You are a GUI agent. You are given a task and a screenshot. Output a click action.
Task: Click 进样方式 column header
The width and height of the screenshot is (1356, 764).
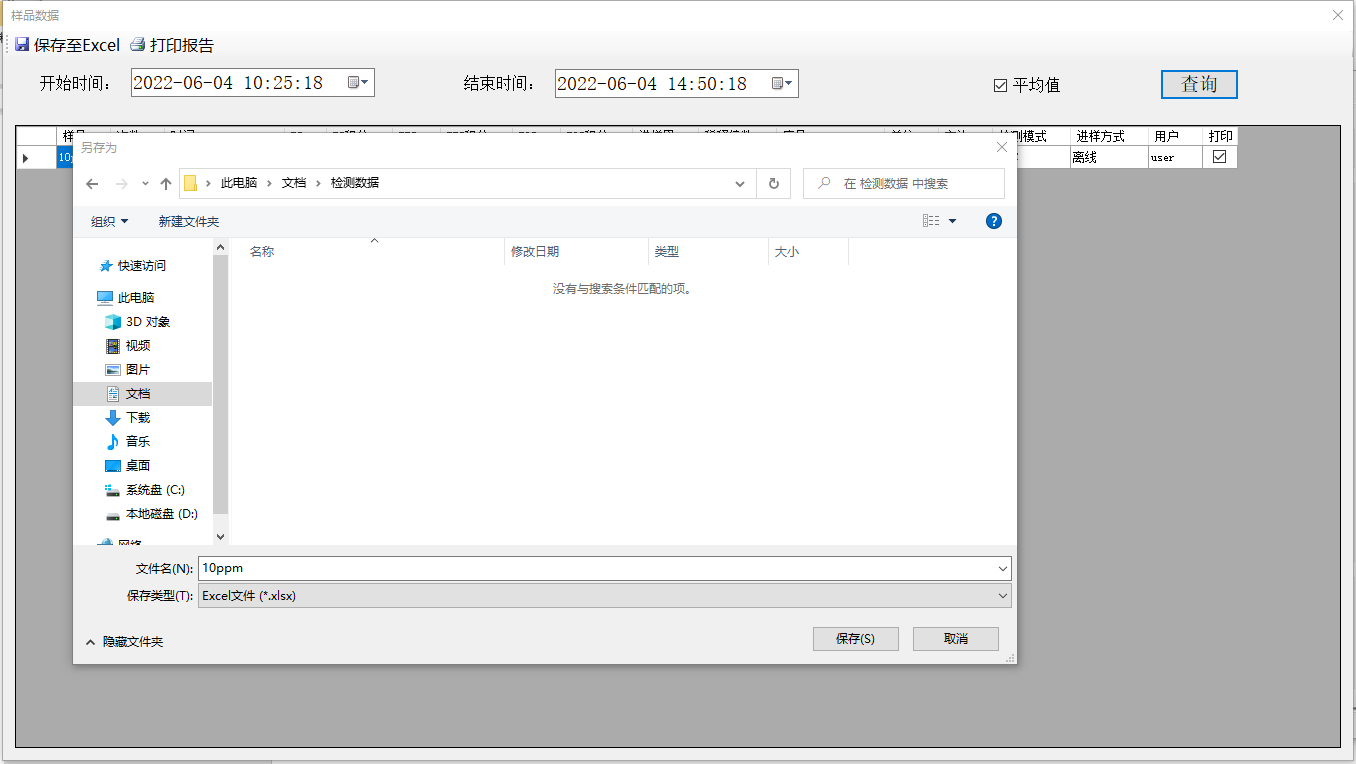coord(1109,136)
